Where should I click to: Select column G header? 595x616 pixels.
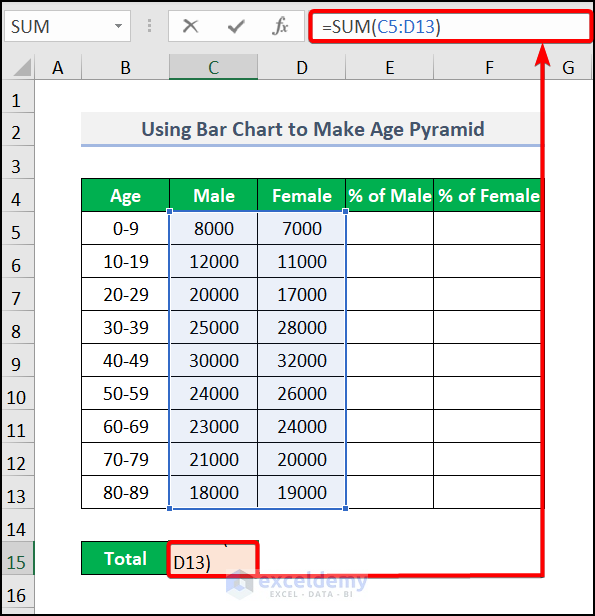click(568, 68)
